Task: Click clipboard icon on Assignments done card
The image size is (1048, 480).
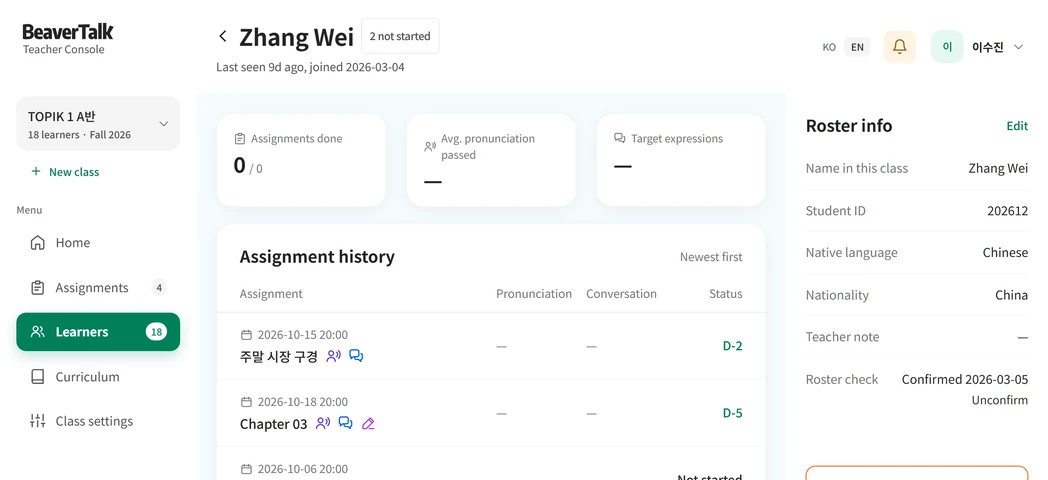Action: (x=240, y=139)
